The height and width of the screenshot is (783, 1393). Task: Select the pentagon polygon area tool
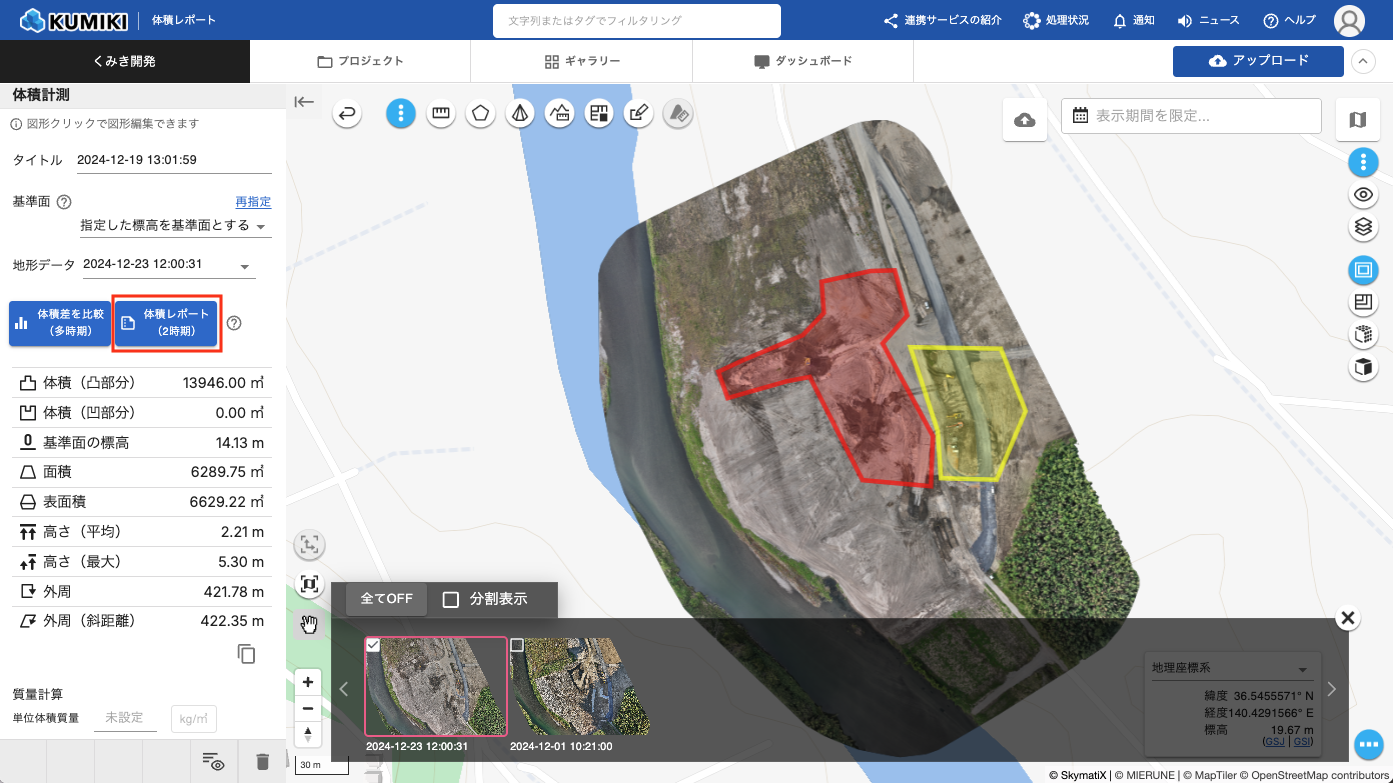pyautogui.click(x=480, y=114)
